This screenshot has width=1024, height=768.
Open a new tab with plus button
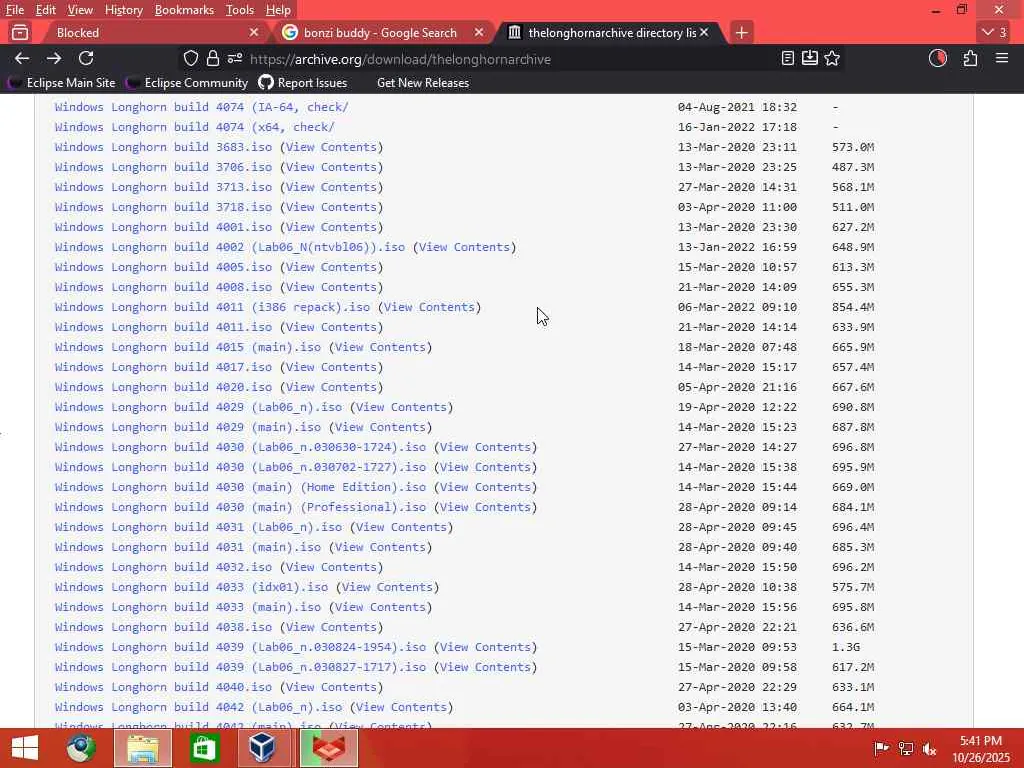pyautogui.click(x=741, y=32)
